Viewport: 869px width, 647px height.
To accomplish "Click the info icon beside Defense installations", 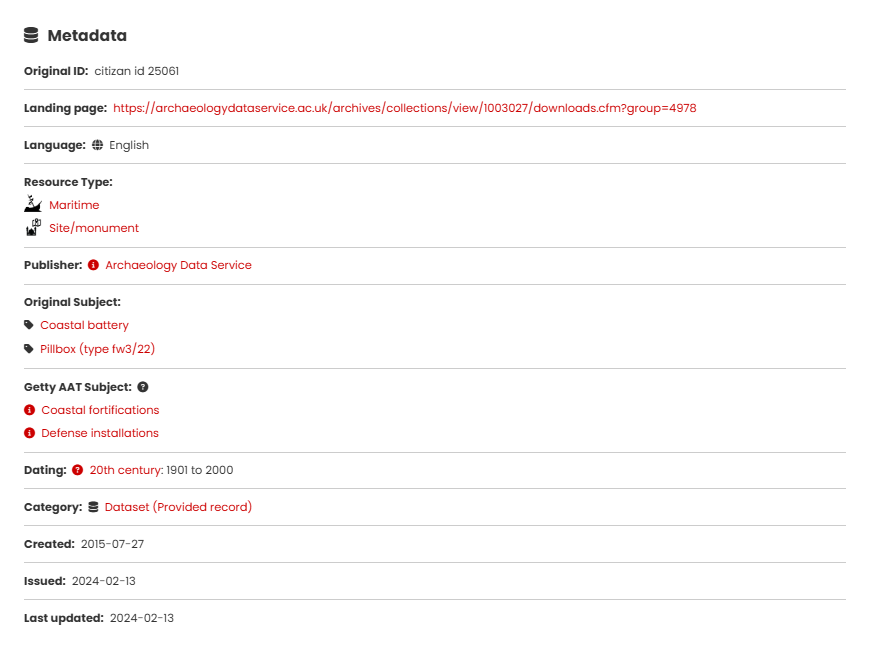I will click(x=30, y=433).
